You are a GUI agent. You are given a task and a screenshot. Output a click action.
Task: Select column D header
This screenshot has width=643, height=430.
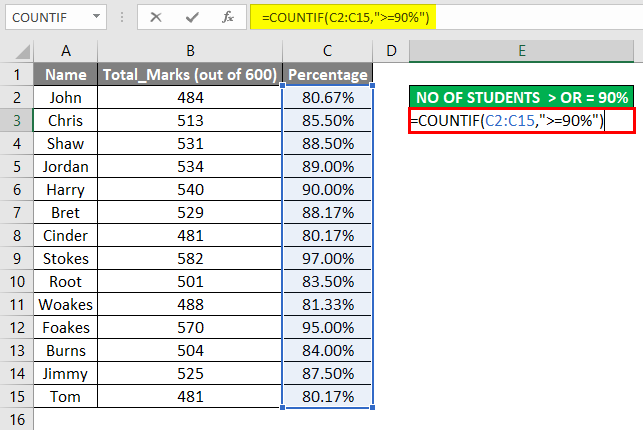point(391,51)
